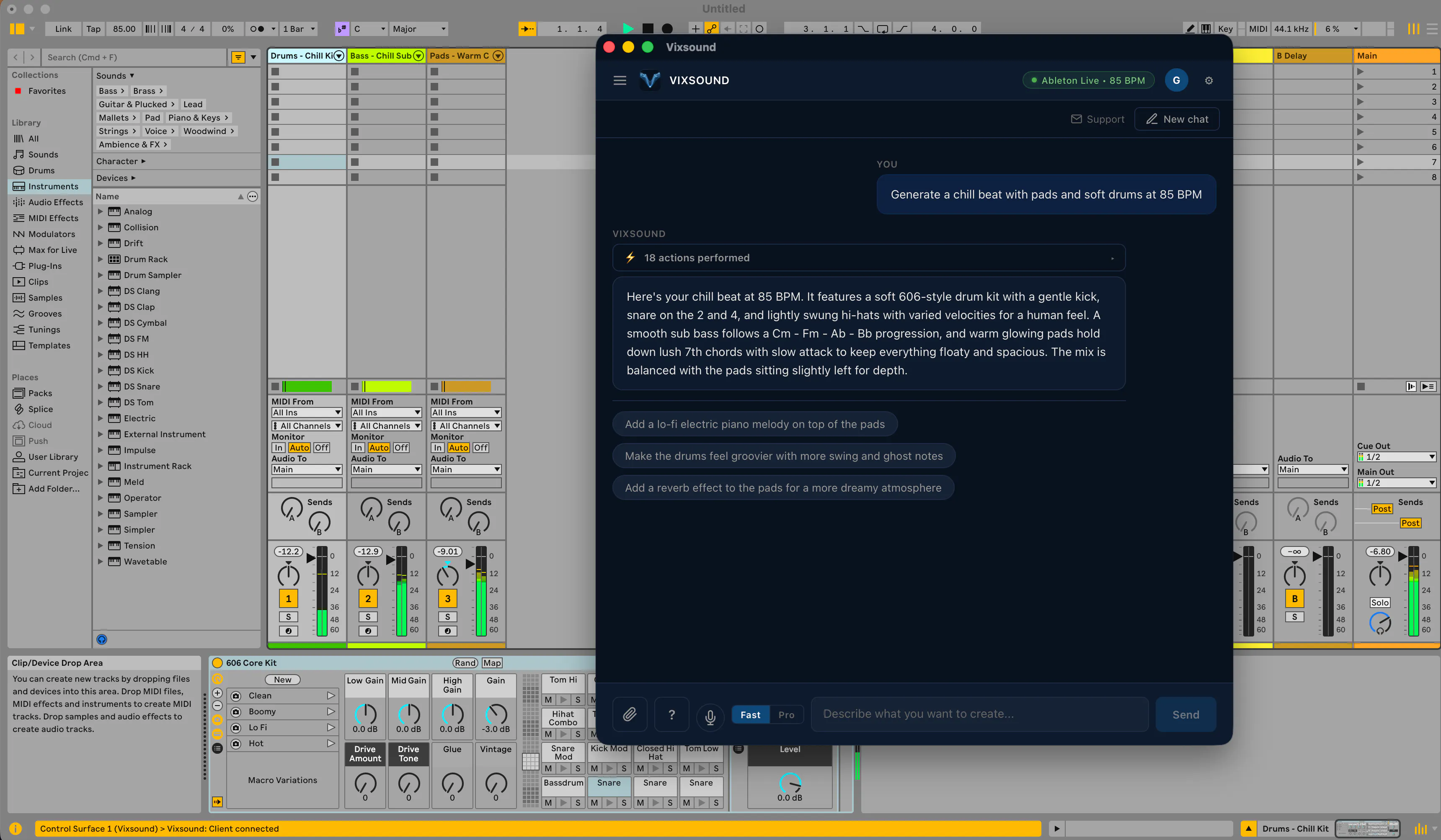The image size is (1441, 840).
Task: Click the preview headphone icon in browser
Action: click(102, 639)
